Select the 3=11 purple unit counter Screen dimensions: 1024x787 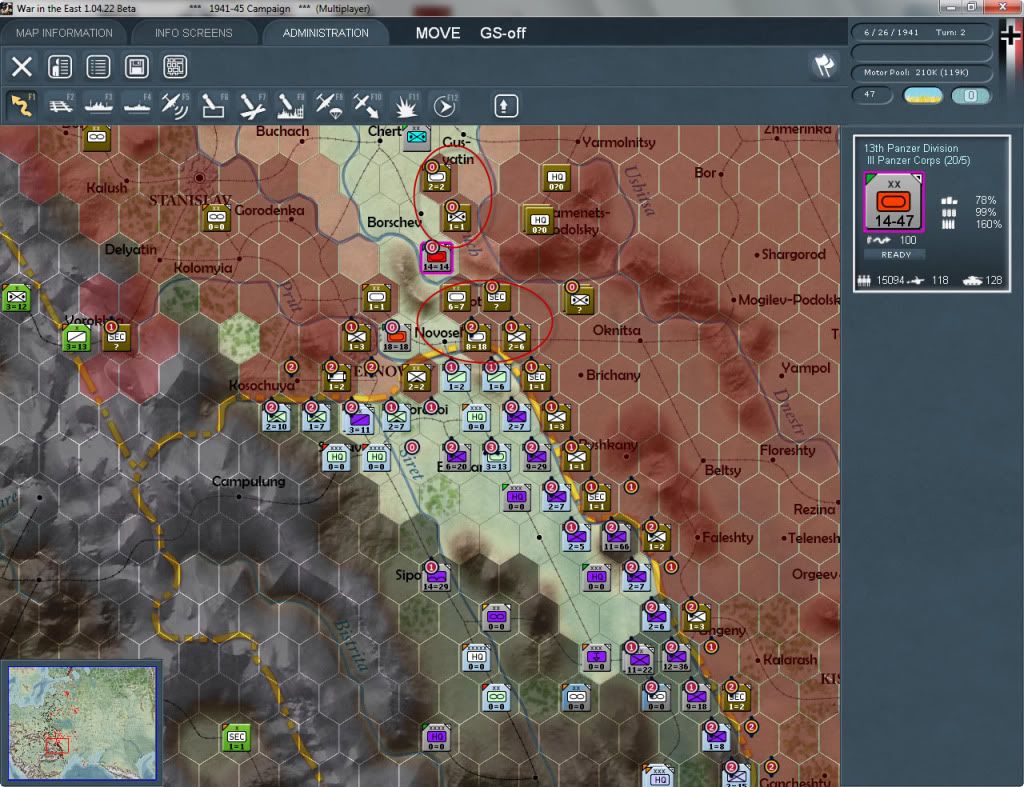pyautogui.click(x=359, y=420)
